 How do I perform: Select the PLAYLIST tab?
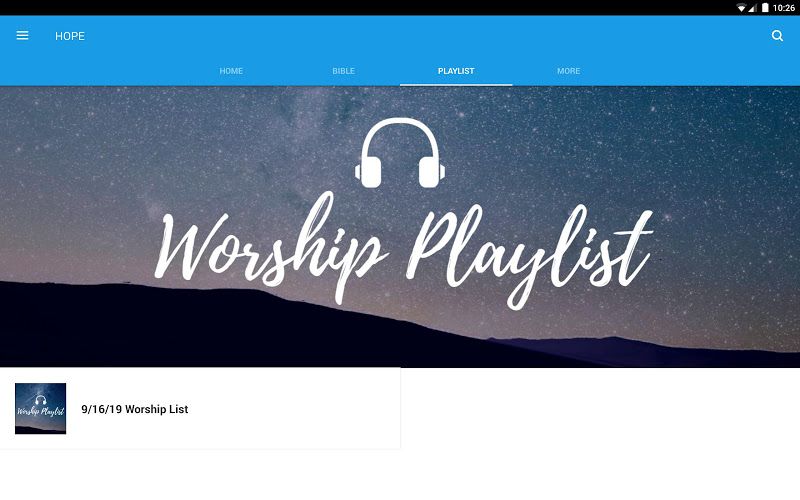tap(456, 71)
